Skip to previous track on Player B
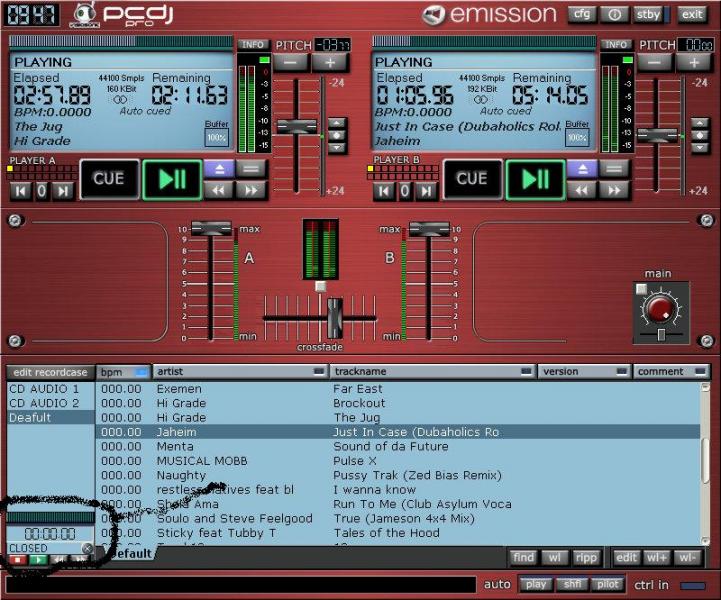Image resolution: width=721 pixels, height=600 pixels. click(384, 191)
